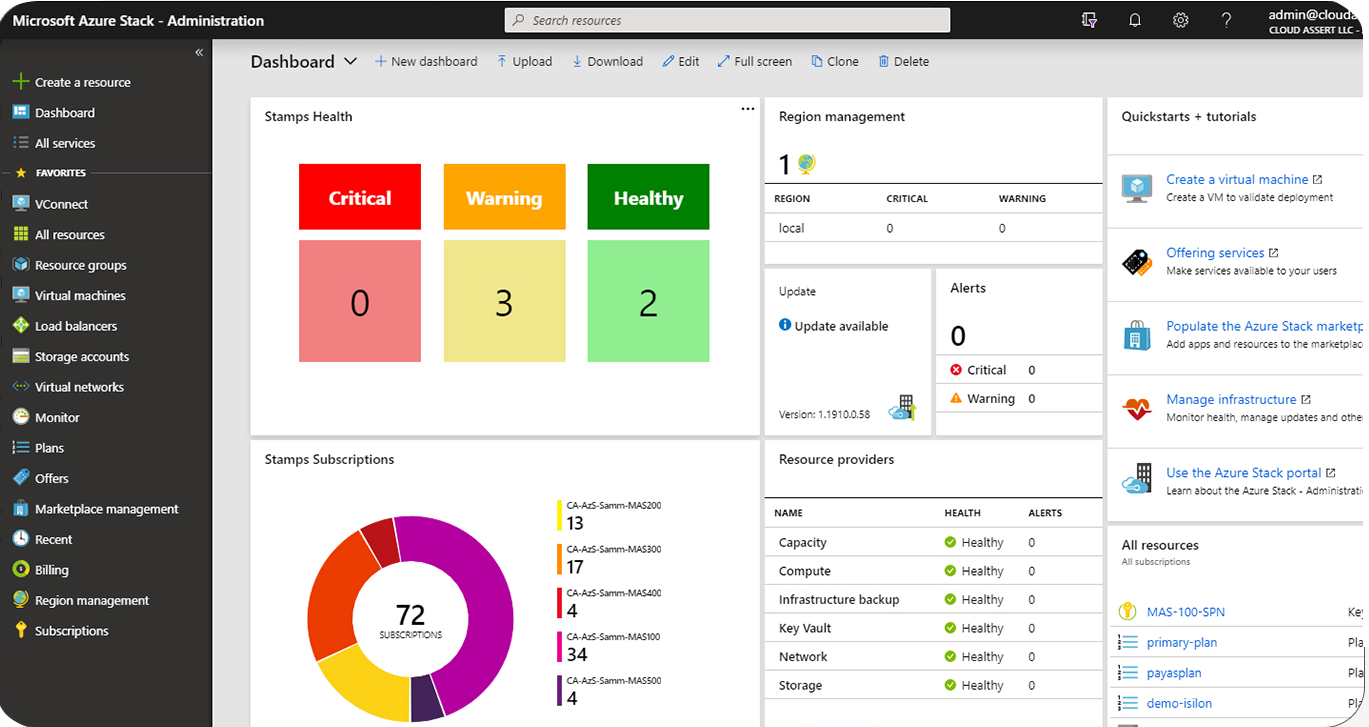Open the help question mark icon

[x=1227, y=20]
